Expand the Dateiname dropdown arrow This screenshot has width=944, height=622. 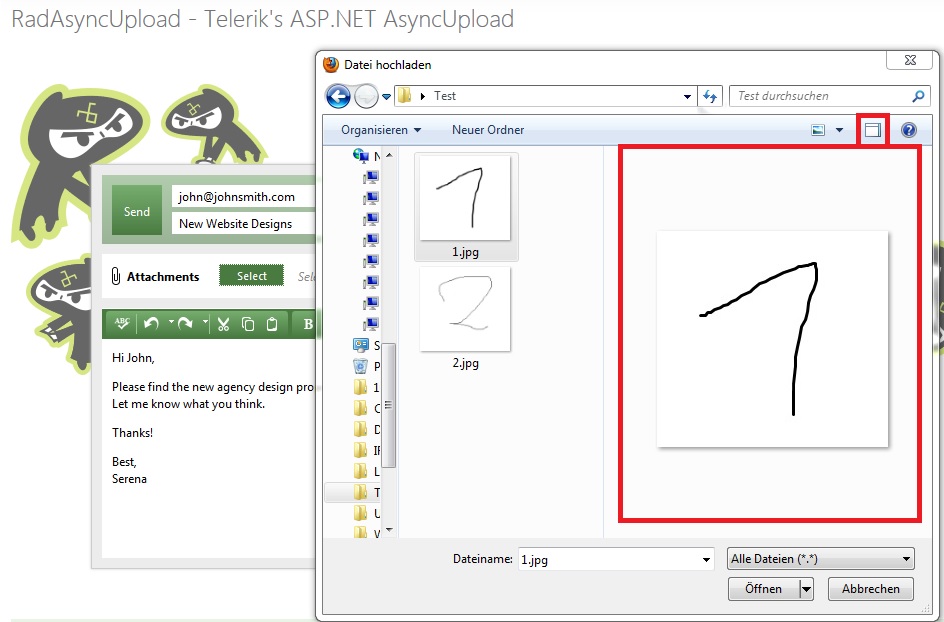pyautogui.click(x=706, y=559)
